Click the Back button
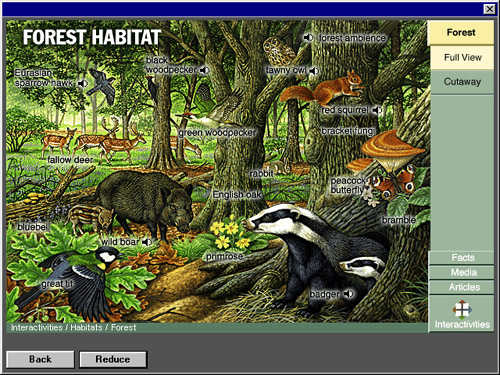Image resolution: width=500 pixels, height=375 pixels. click(x=40, y=359)
